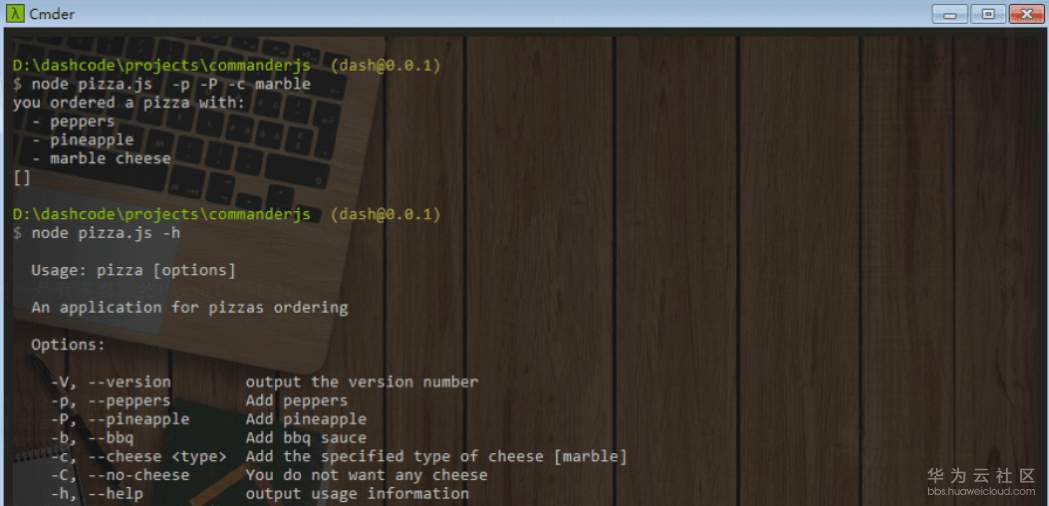1049x506 pixels.
Task: Maximize the Cmder window
Action: [x=987, y=13]
